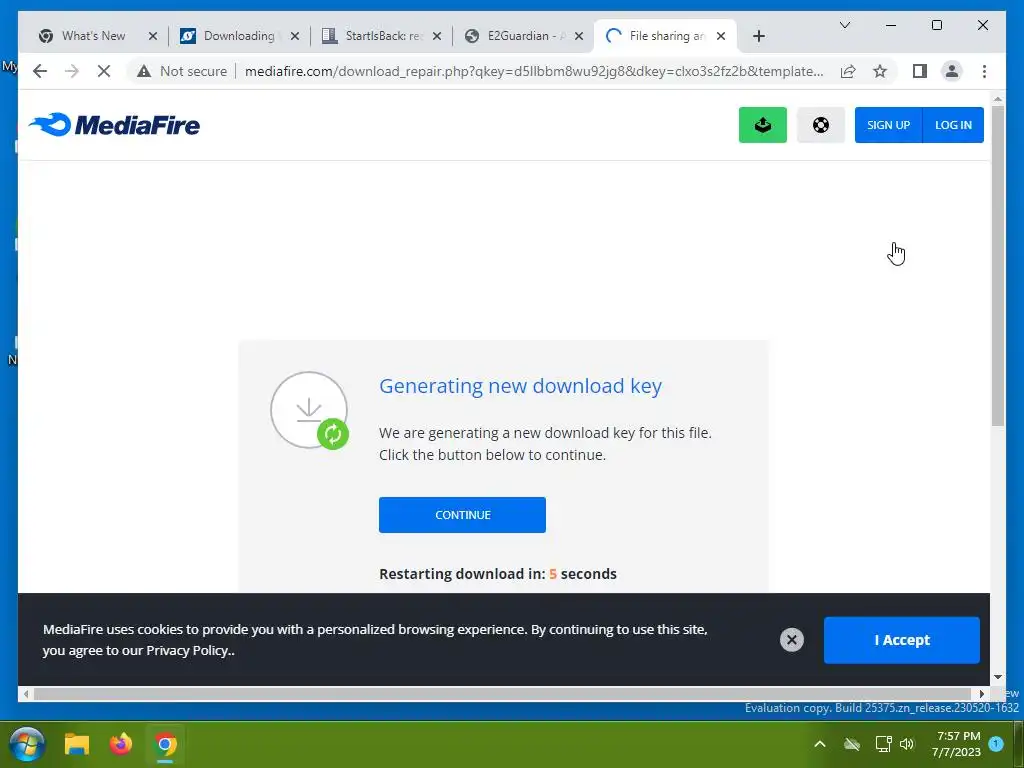
Task: Bookmark this page with star icon
Action: [x=880, y=71]
